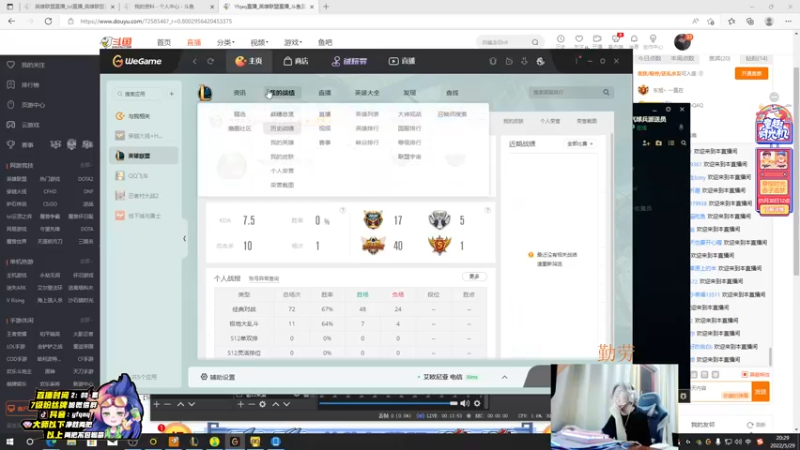Expand Douyu 游戏 dropdown in top navigation
Image resolution: width=800 pixels, height=450 pixels.
coord(293,42)
